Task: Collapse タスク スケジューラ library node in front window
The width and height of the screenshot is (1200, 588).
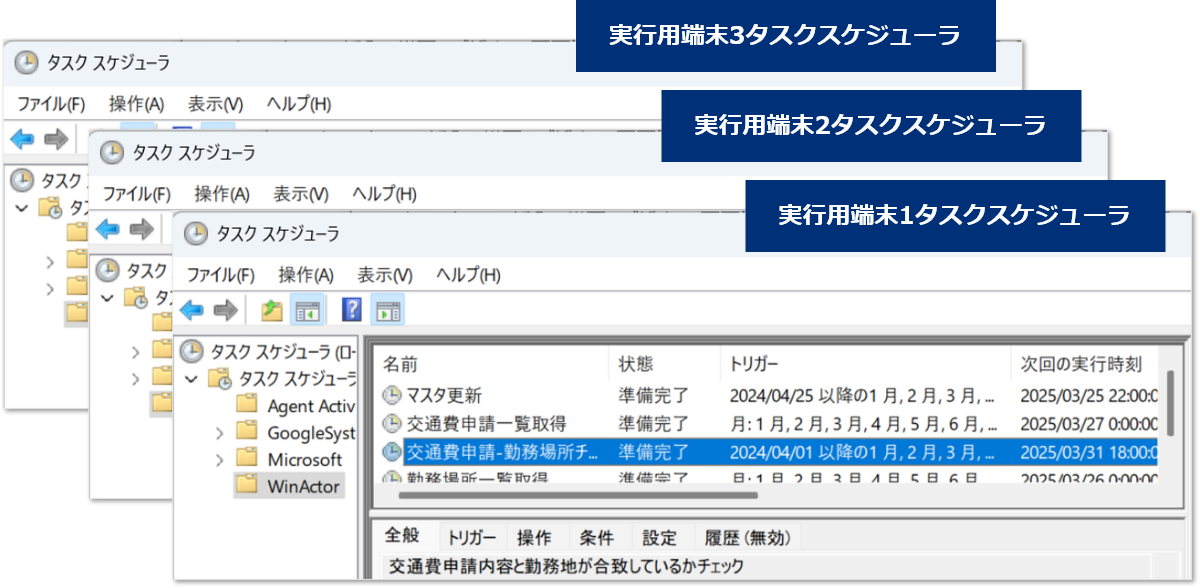Action: point(191,379)
